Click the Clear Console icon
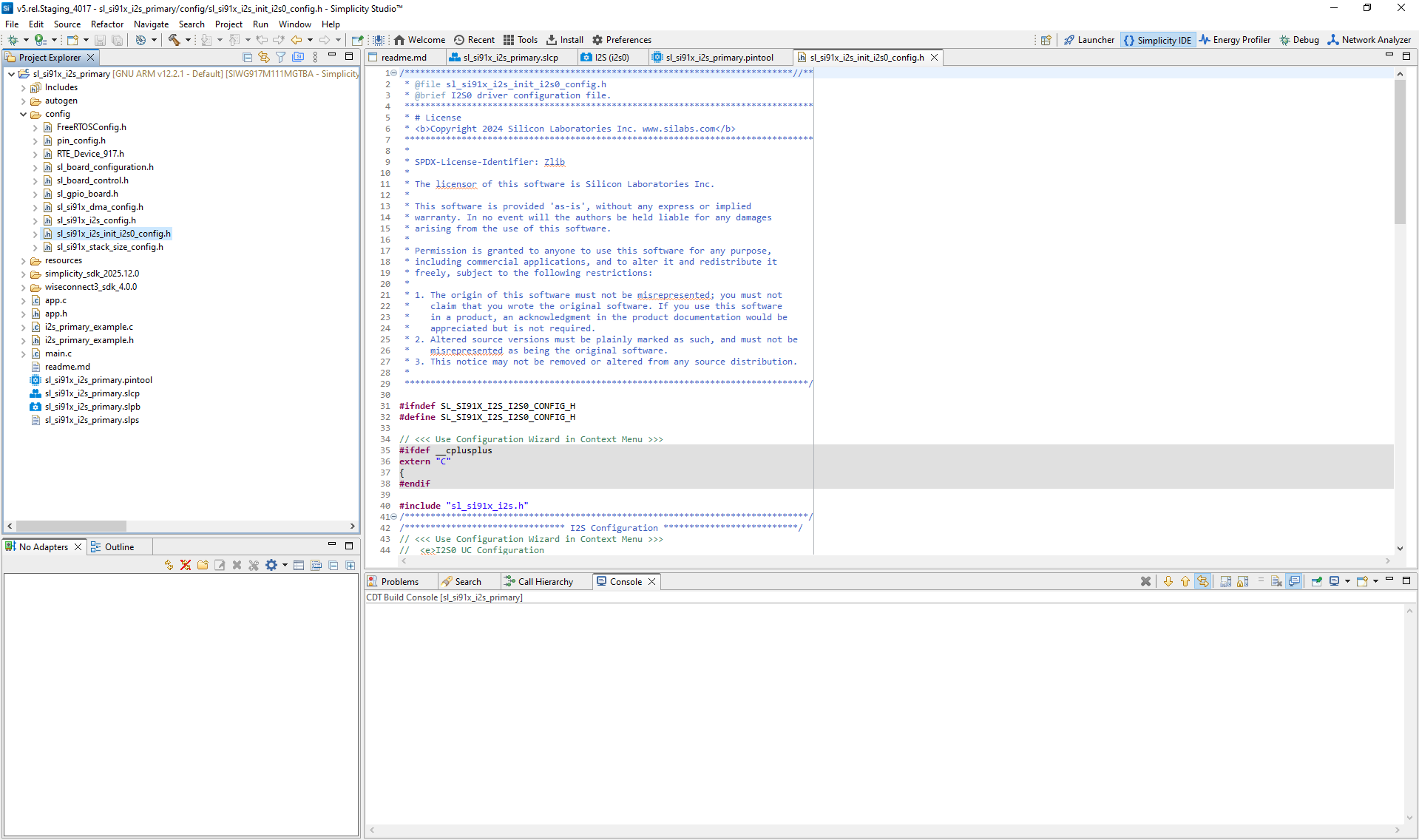 1145,581
